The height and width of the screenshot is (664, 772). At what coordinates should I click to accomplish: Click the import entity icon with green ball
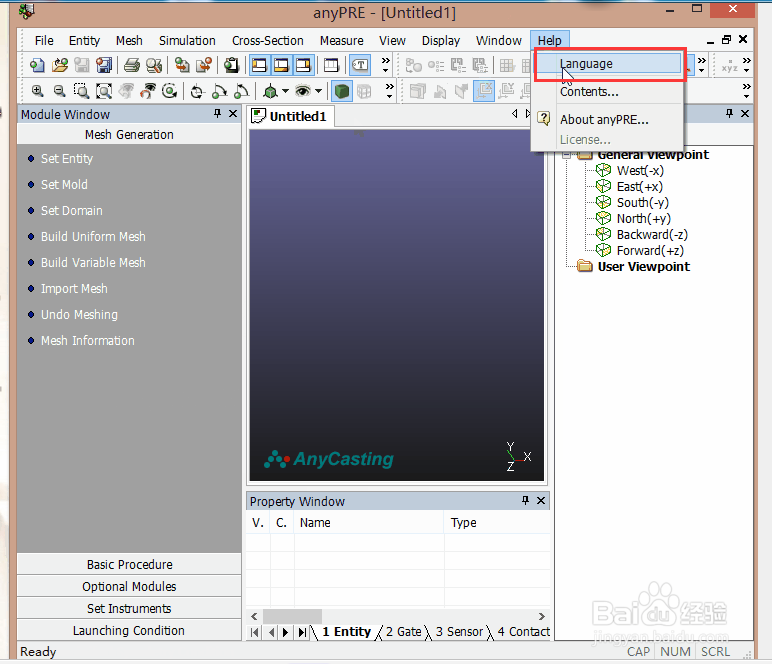(x=182, y=65)
